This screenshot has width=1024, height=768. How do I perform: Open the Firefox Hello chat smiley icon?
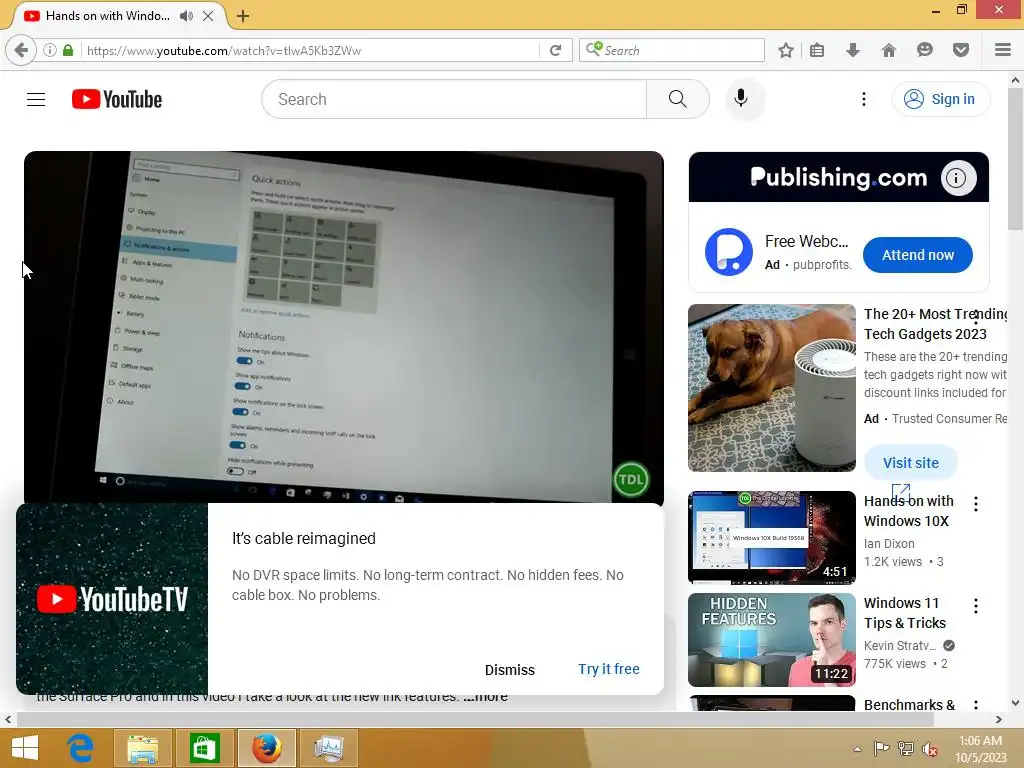924,50
